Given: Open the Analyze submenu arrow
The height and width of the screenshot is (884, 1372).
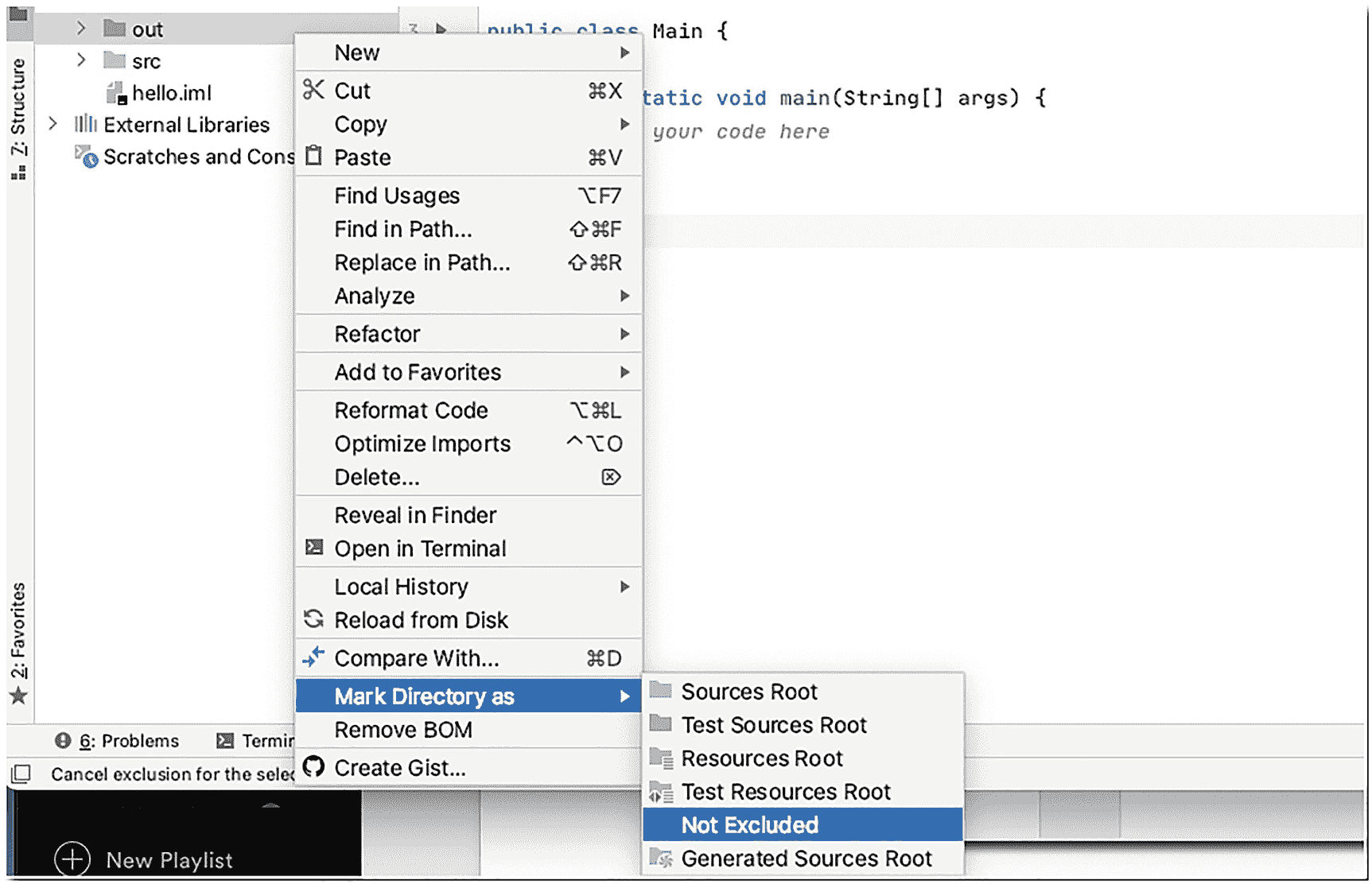Looking at the screenshot, I should (x=624, y=296).
